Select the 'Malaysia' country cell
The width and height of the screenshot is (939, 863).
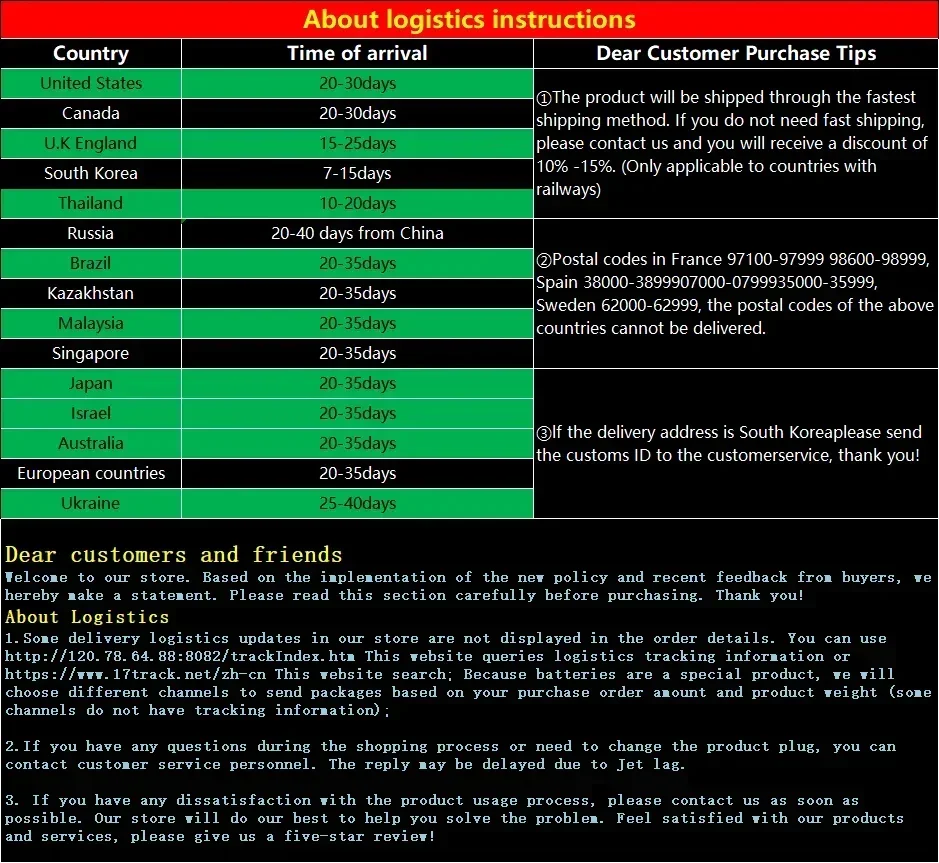click(91, 323)
